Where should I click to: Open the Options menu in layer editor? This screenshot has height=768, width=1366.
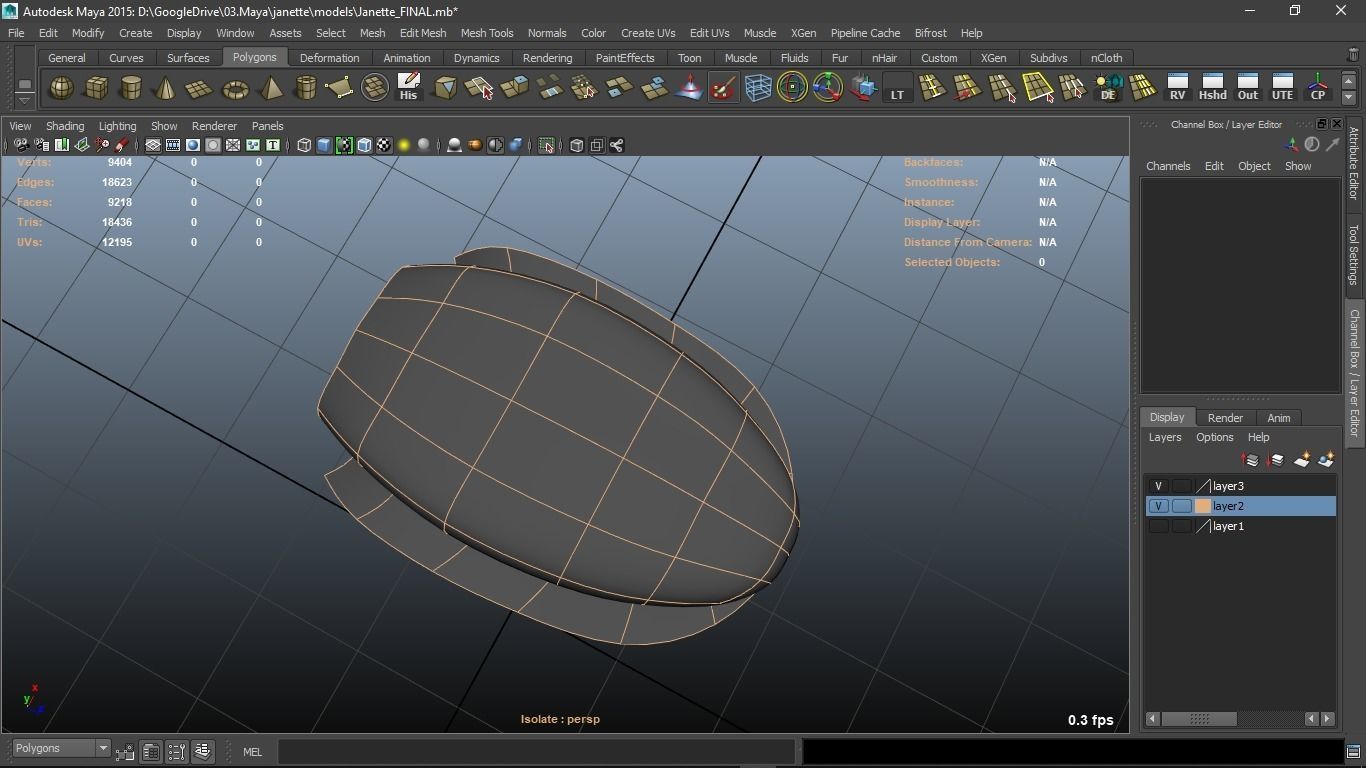point(1214,437)
